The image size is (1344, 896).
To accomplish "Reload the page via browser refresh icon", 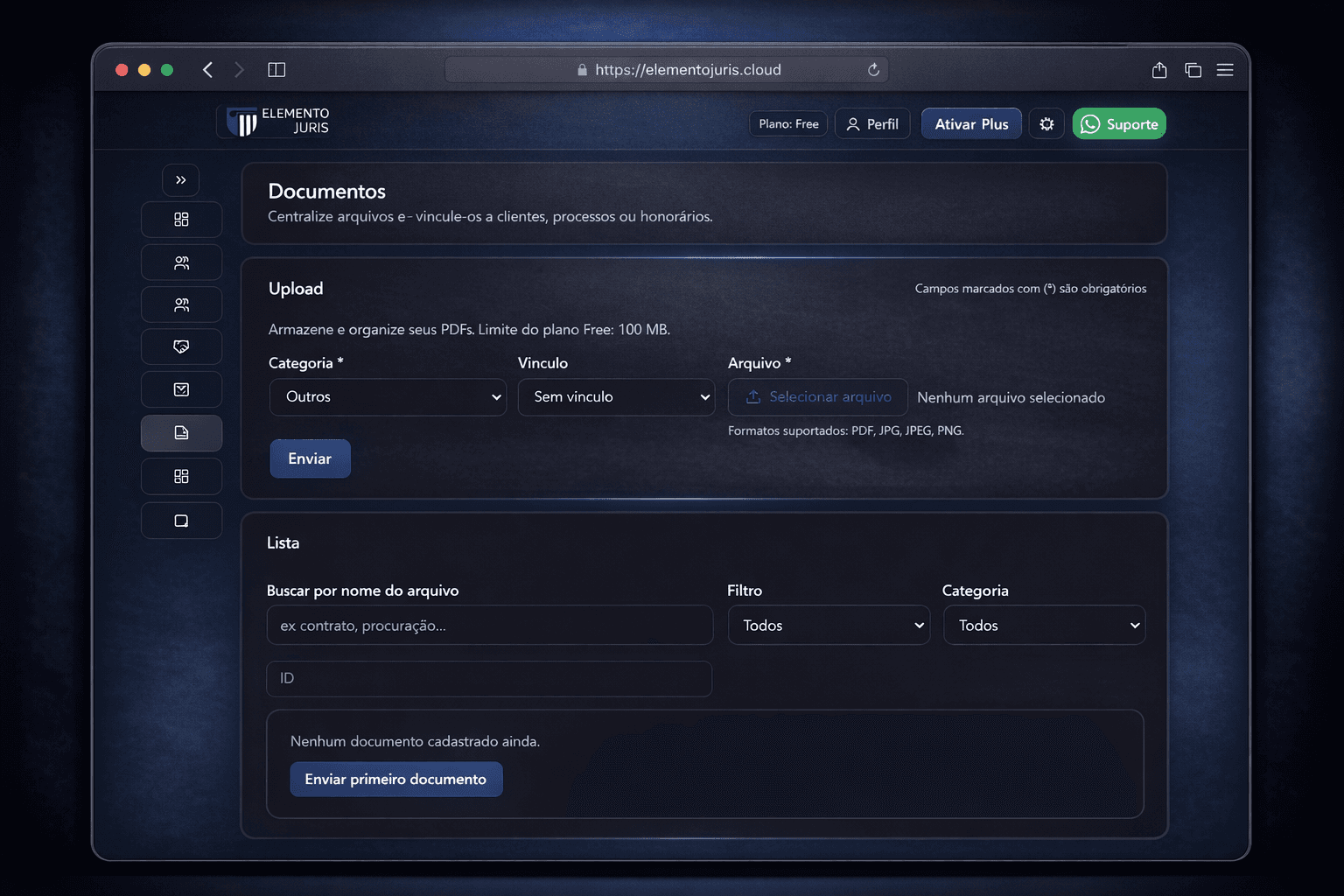I will [x=872, y=69].
